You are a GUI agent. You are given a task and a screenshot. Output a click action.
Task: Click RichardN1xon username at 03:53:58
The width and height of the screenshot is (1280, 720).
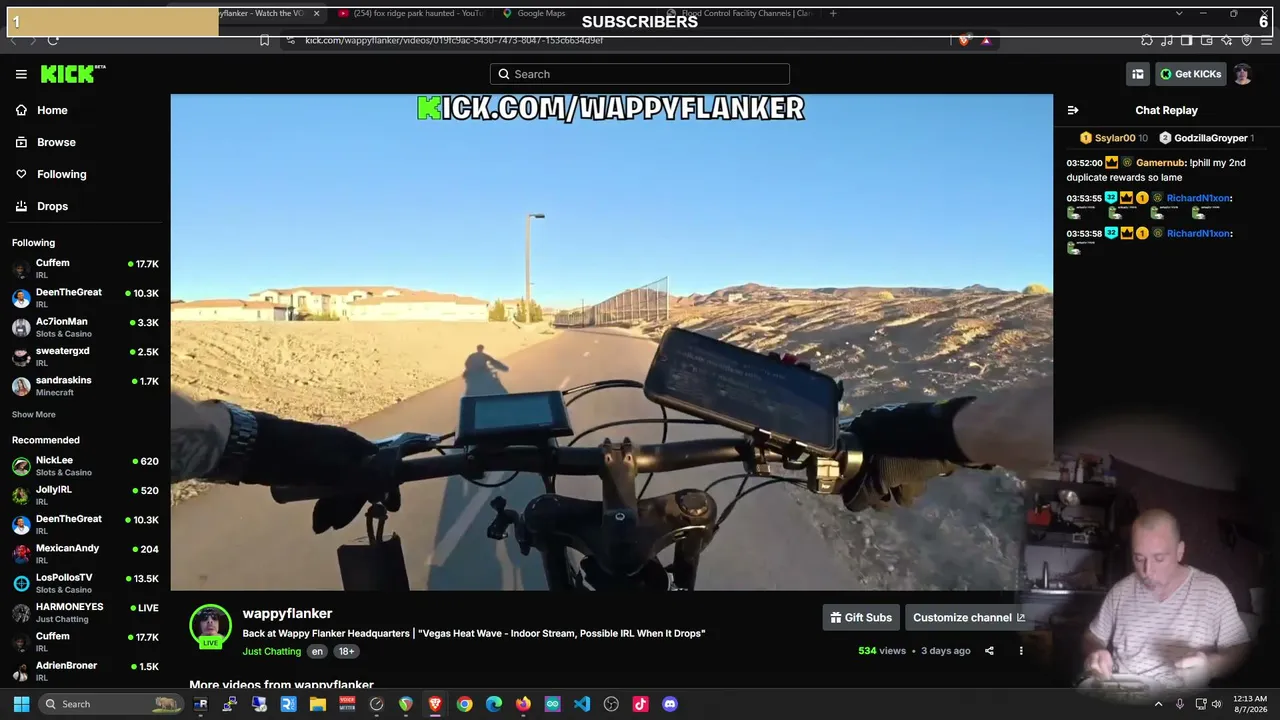(1198, 233)
